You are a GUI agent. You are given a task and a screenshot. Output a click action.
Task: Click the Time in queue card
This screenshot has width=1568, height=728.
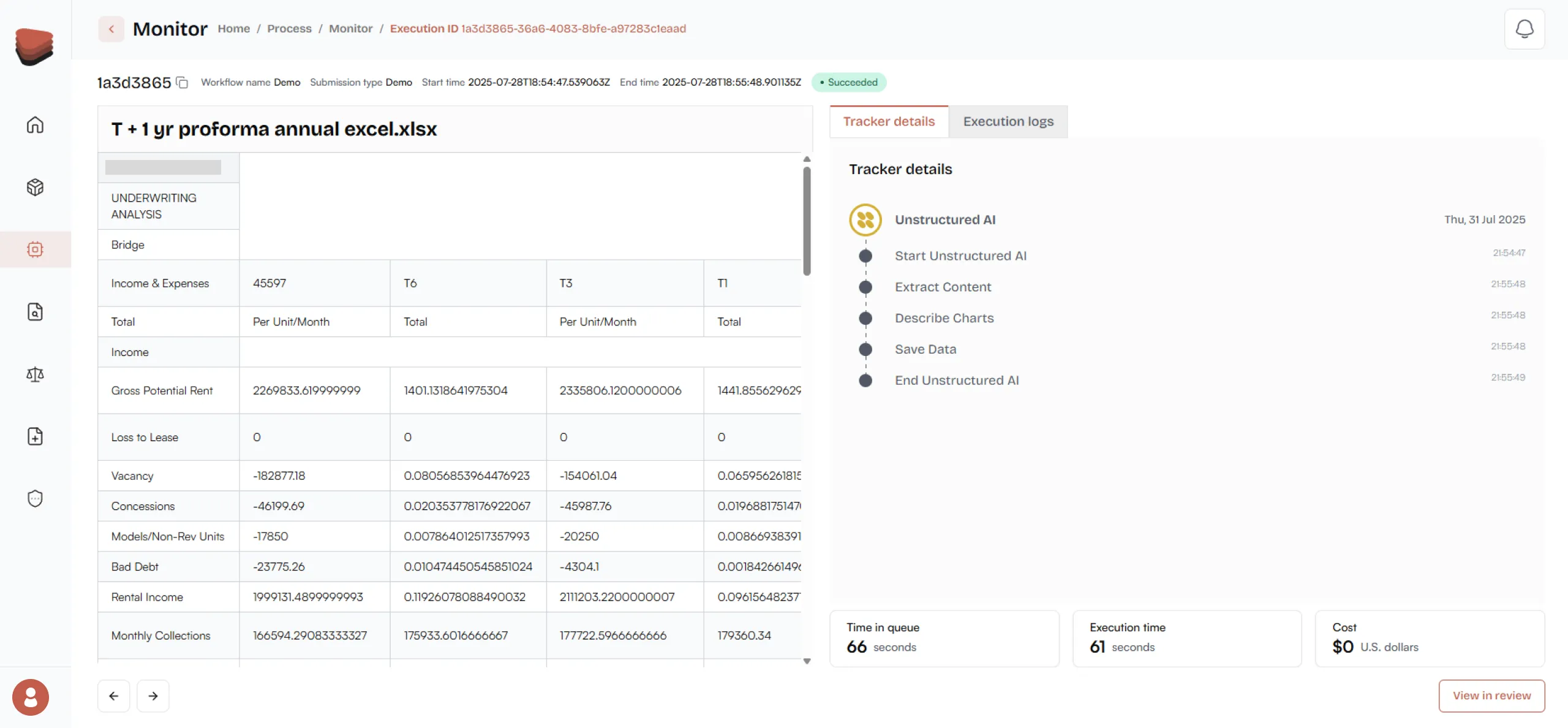click(944, 638)
